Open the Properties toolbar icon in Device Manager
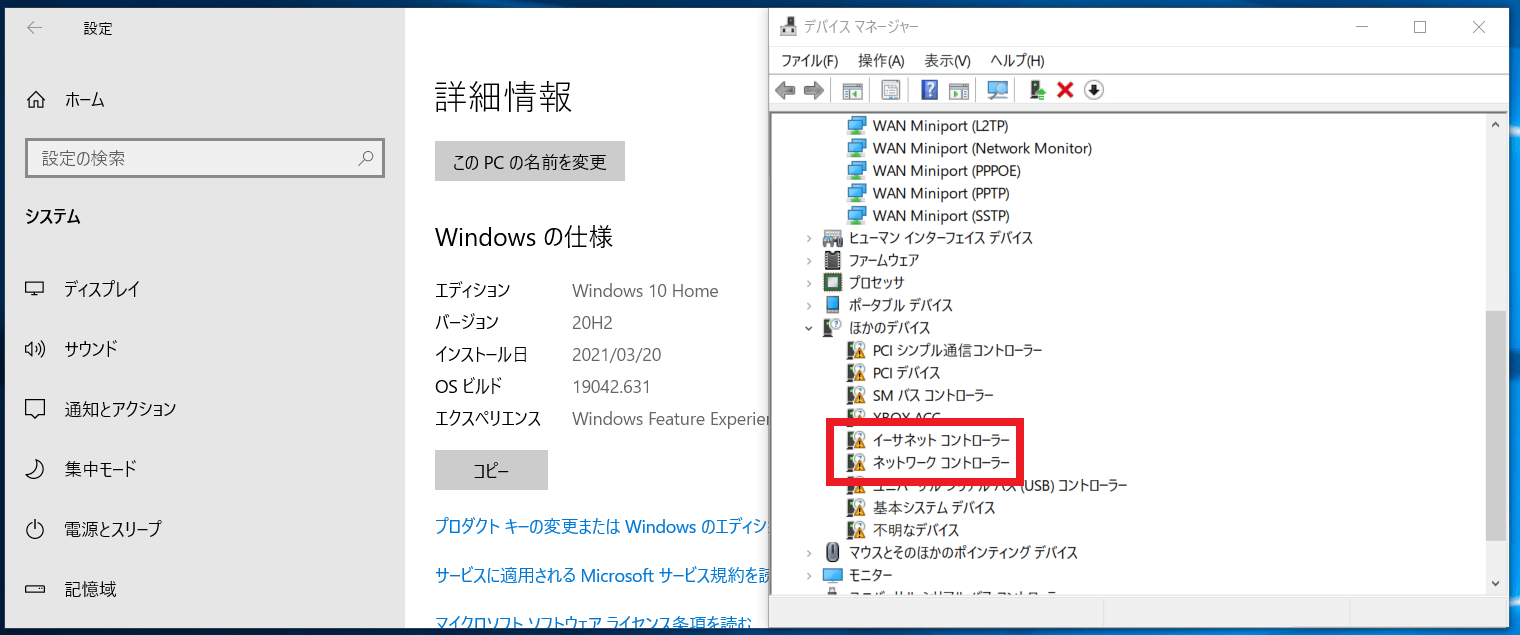 coord(890,91)
